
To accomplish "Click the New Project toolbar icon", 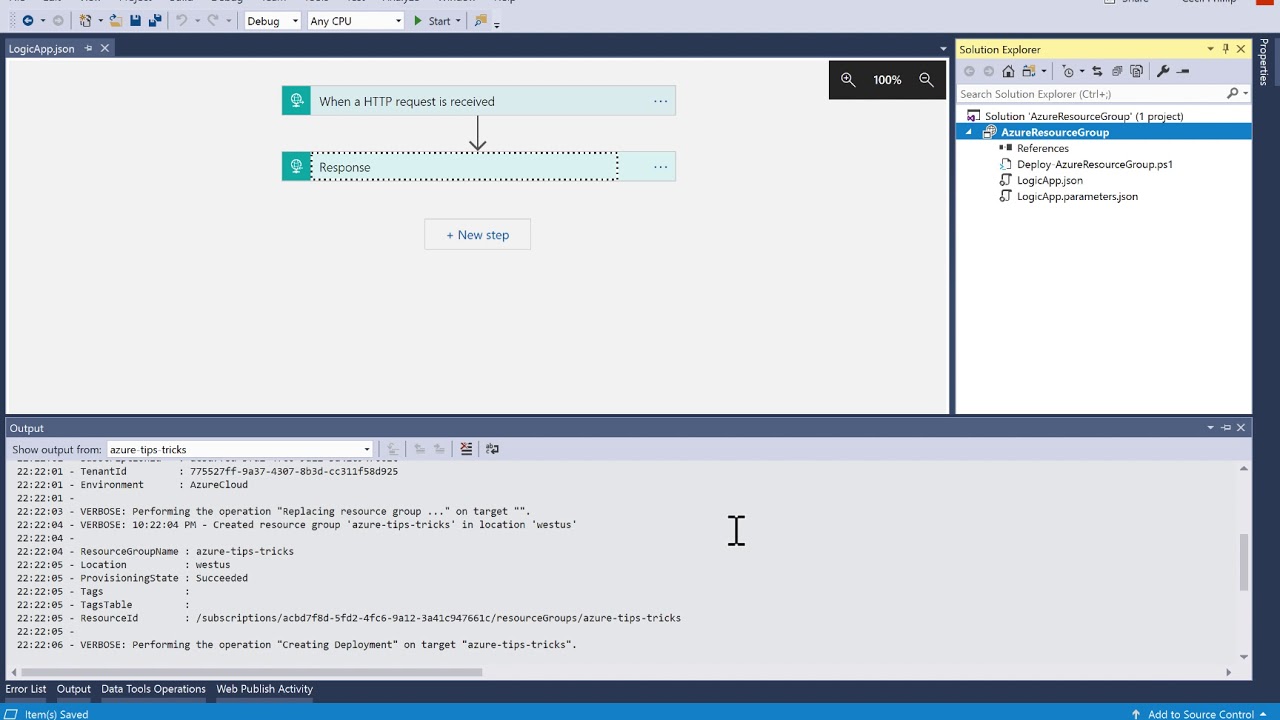I will [85, 21].
